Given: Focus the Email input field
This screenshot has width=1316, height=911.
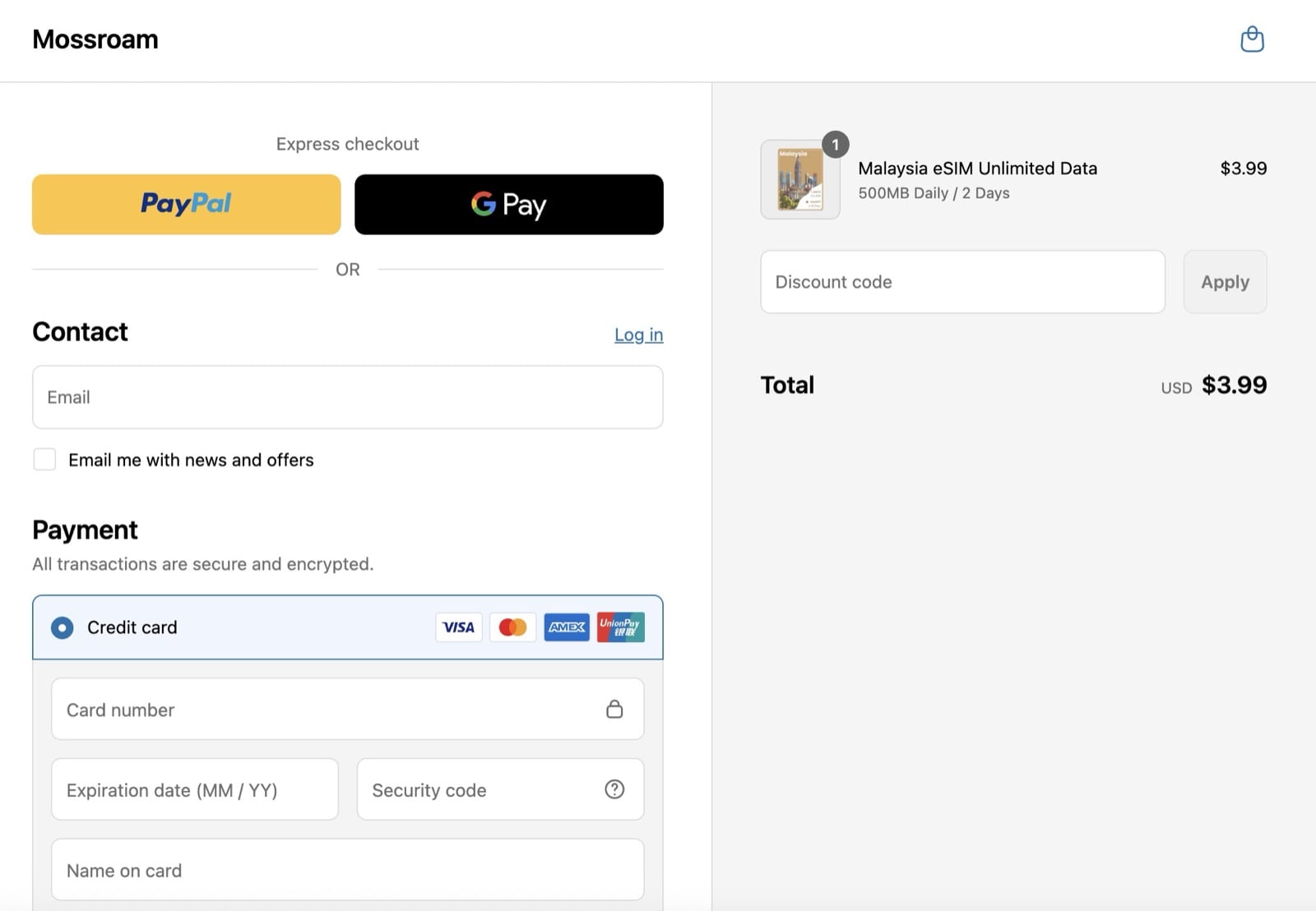Looking at the screenshot, I should pyautogui.click(x=348, y=397).
